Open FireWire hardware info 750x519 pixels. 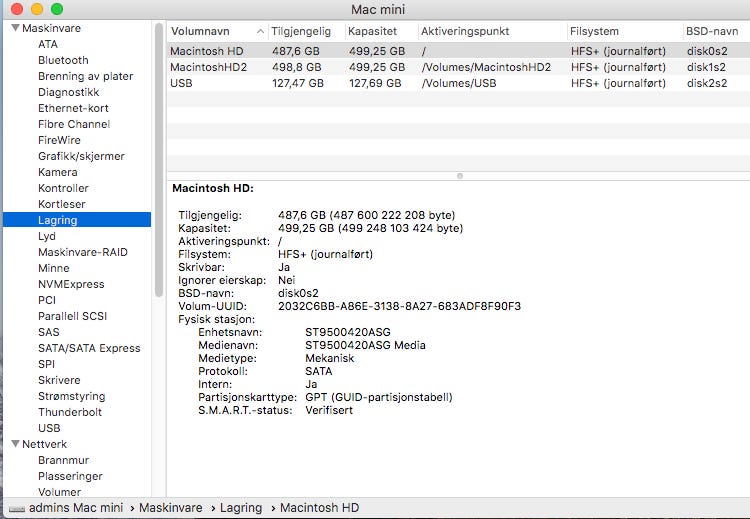click(x=59, y=140)
